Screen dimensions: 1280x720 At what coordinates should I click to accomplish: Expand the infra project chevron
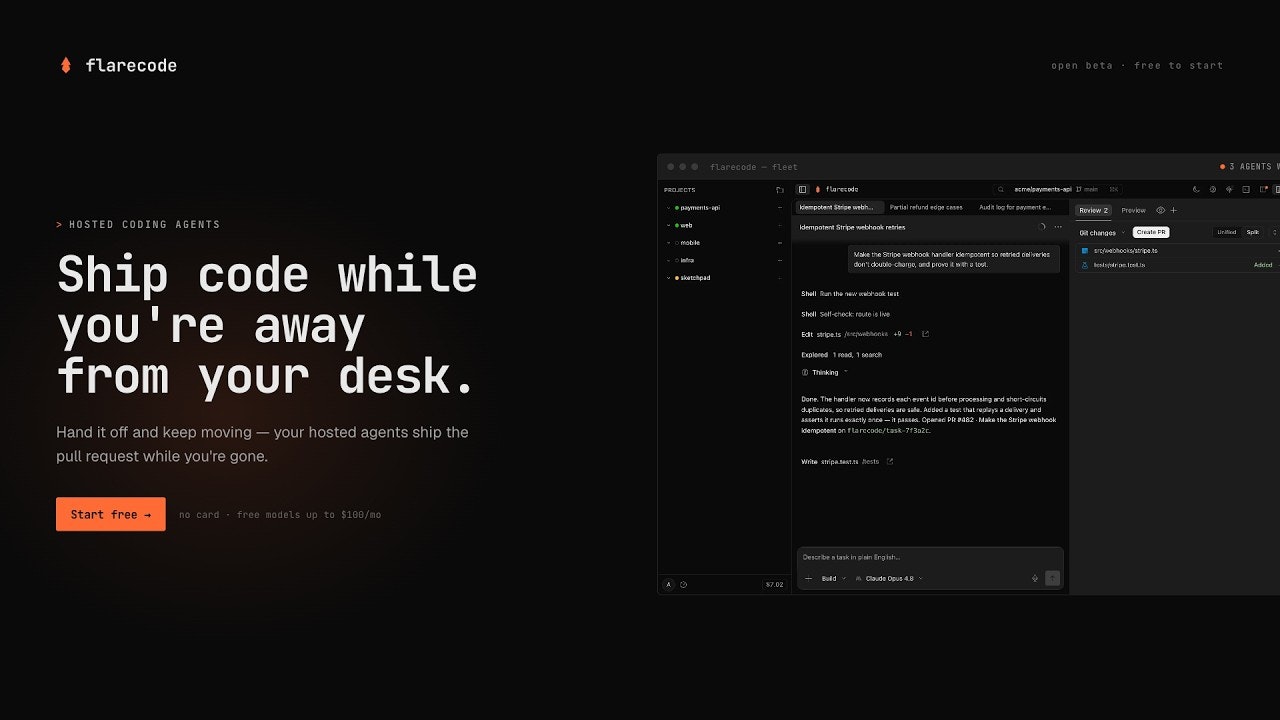[668, 260]
